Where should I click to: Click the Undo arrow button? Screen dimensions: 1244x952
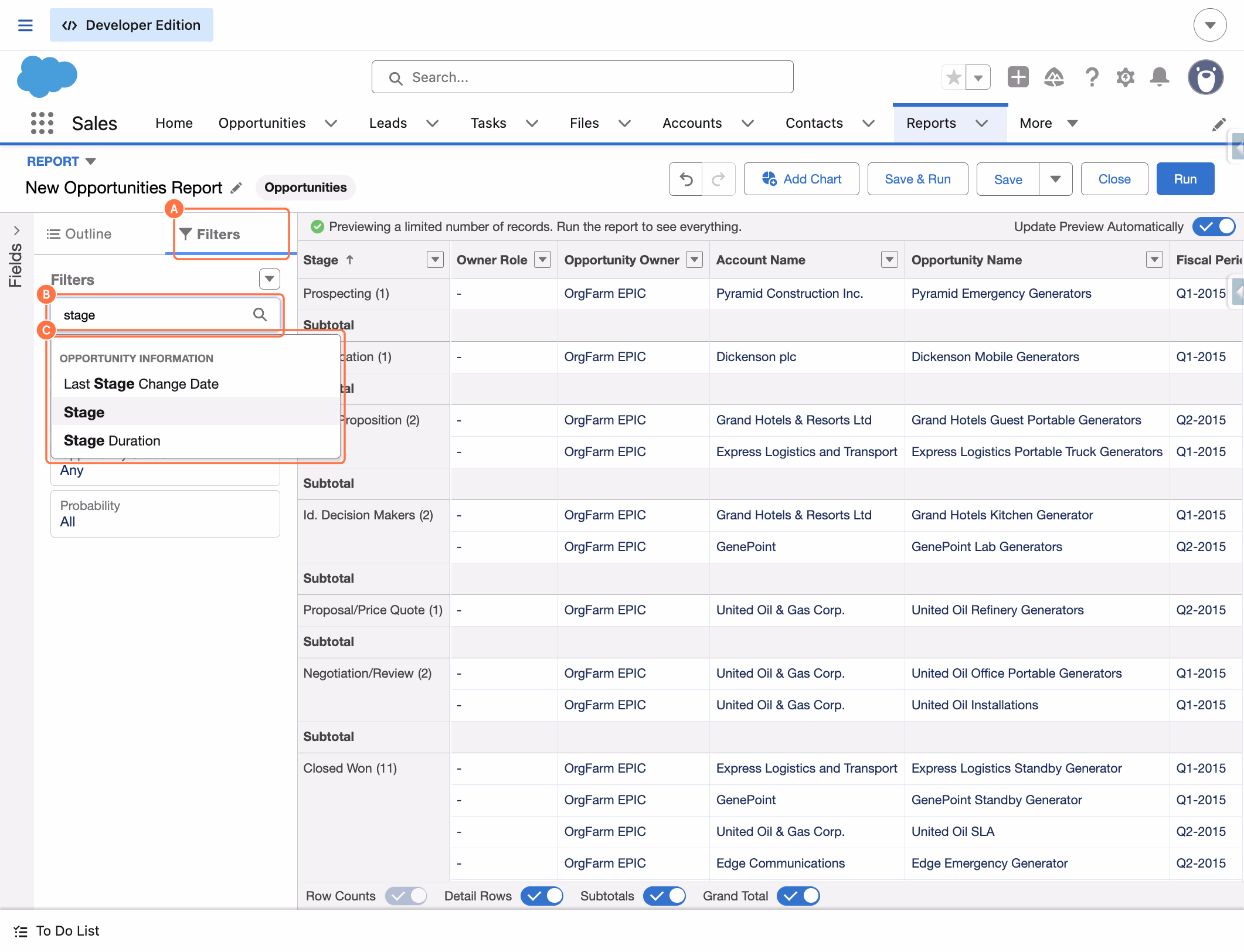click(x=686, y=179)
